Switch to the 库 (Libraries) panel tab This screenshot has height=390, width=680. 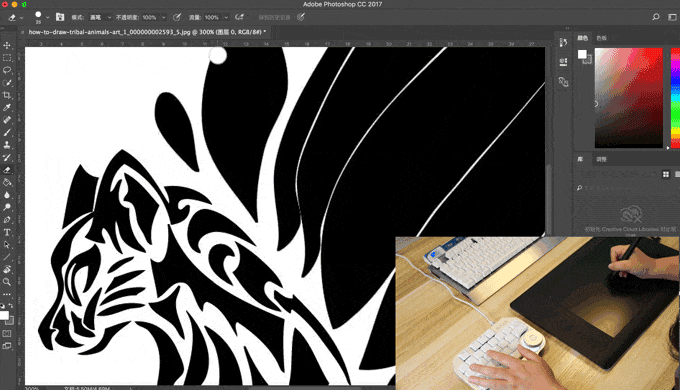[580, 159]
